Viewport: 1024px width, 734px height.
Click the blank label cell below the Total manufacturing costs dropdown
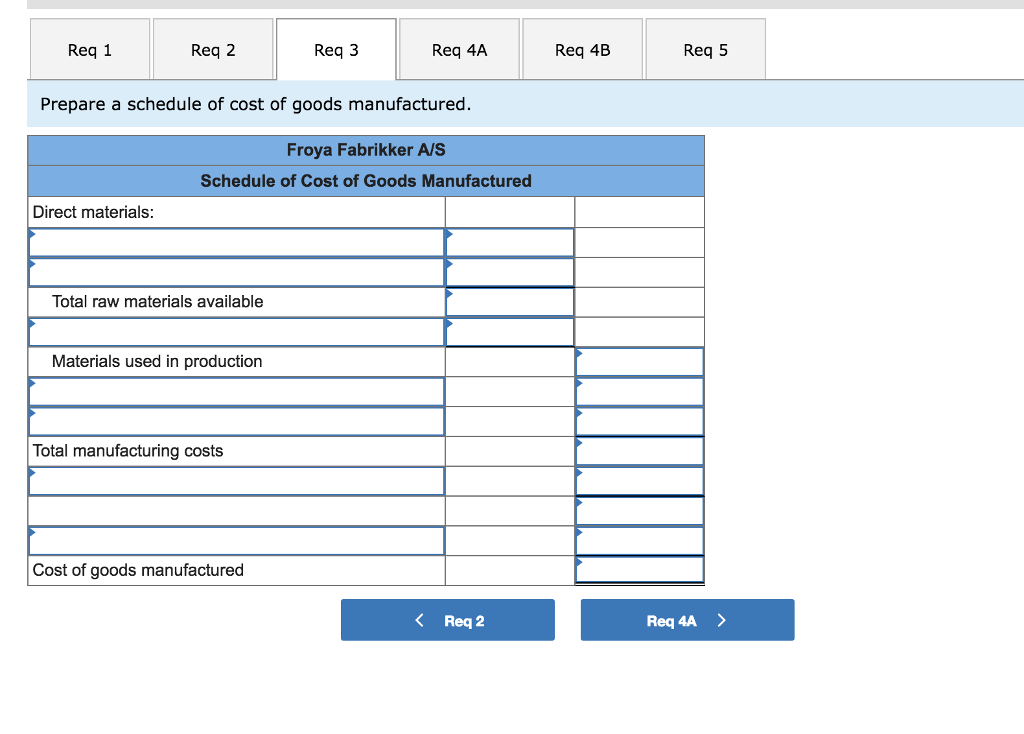[x=236, y=511]
